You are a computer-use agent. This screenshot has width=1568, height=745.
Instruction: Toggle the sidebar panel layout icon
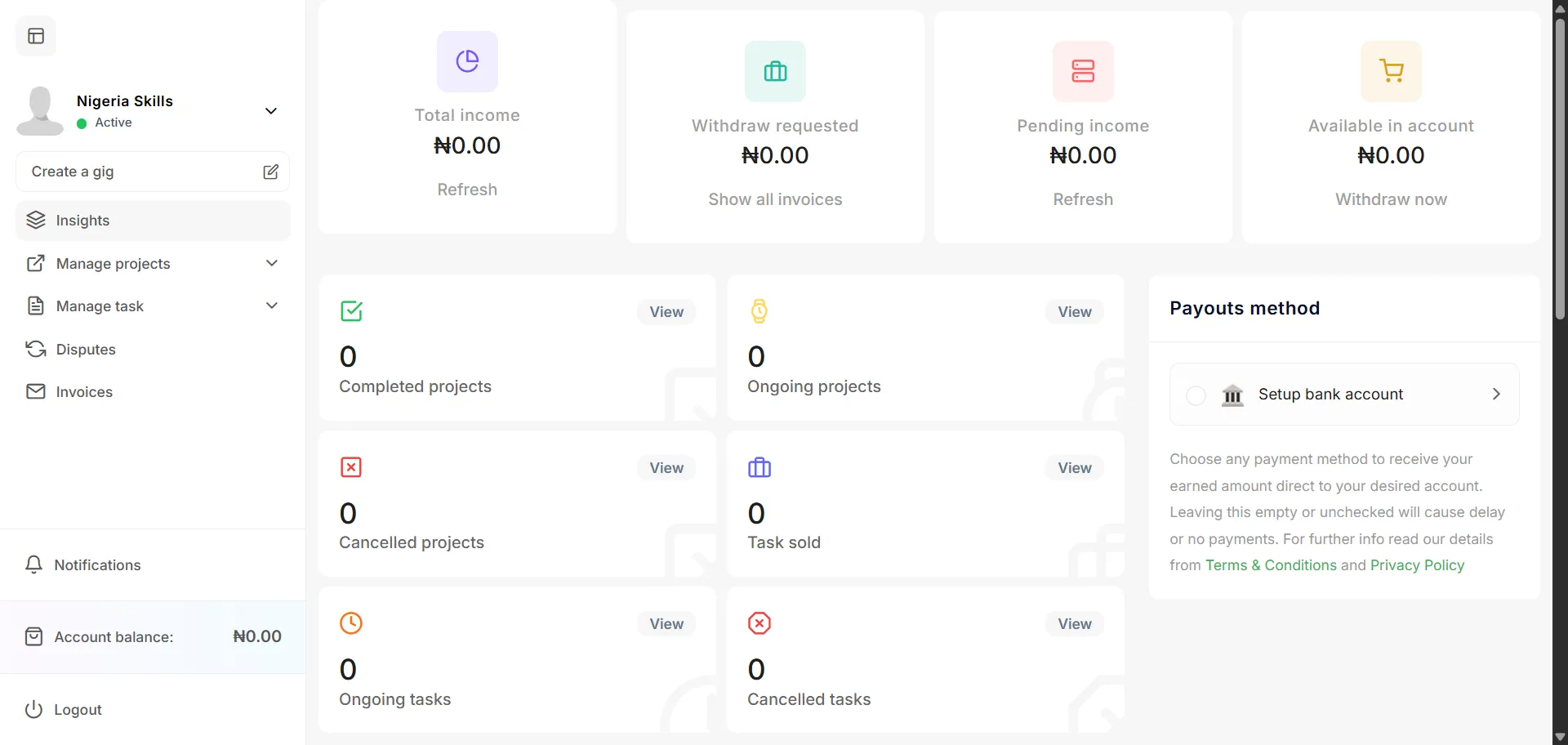[36, 36]
